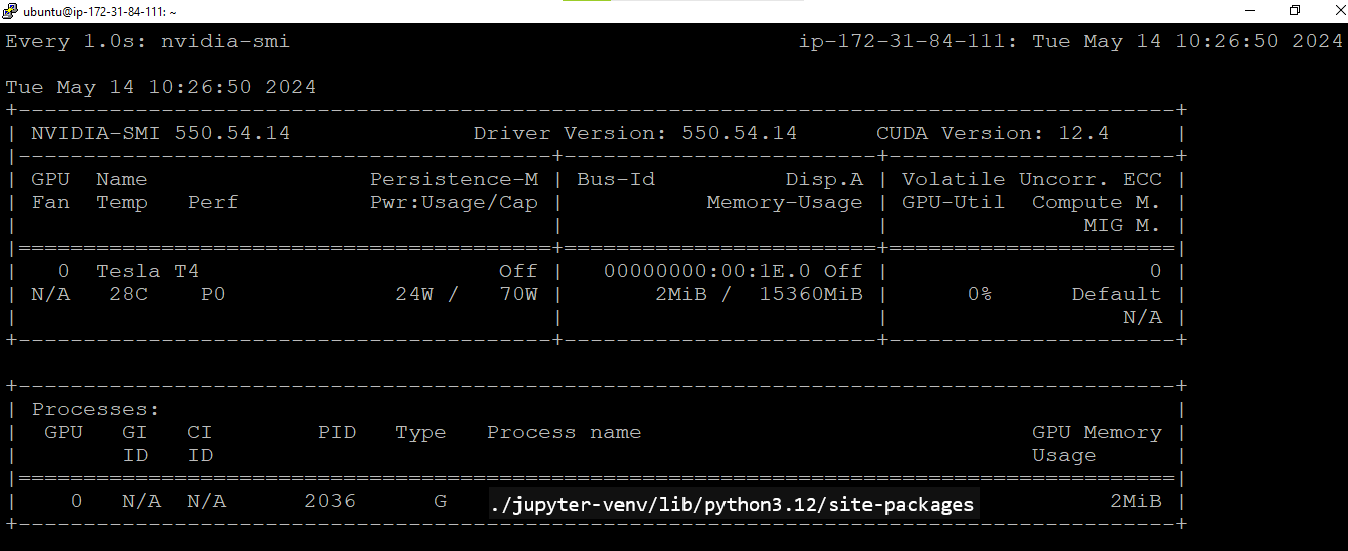Viewport: 1348px width, 551px height.
Task: Click the 'Driver Version: 550.54.14' text
Action: click(x=635, y=133)
